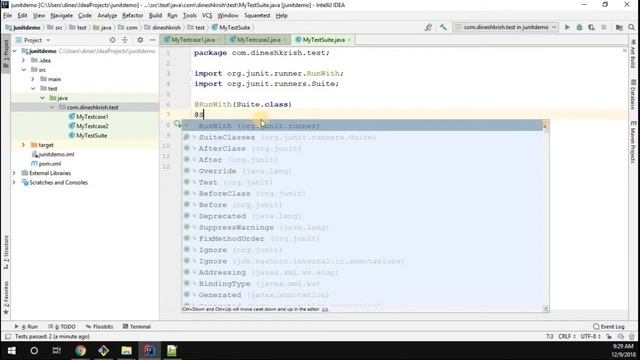Select RunWith completion suggestion
The width and height of the screenshot is (640, 360).
pyautogui.click(x=362, y=126)
